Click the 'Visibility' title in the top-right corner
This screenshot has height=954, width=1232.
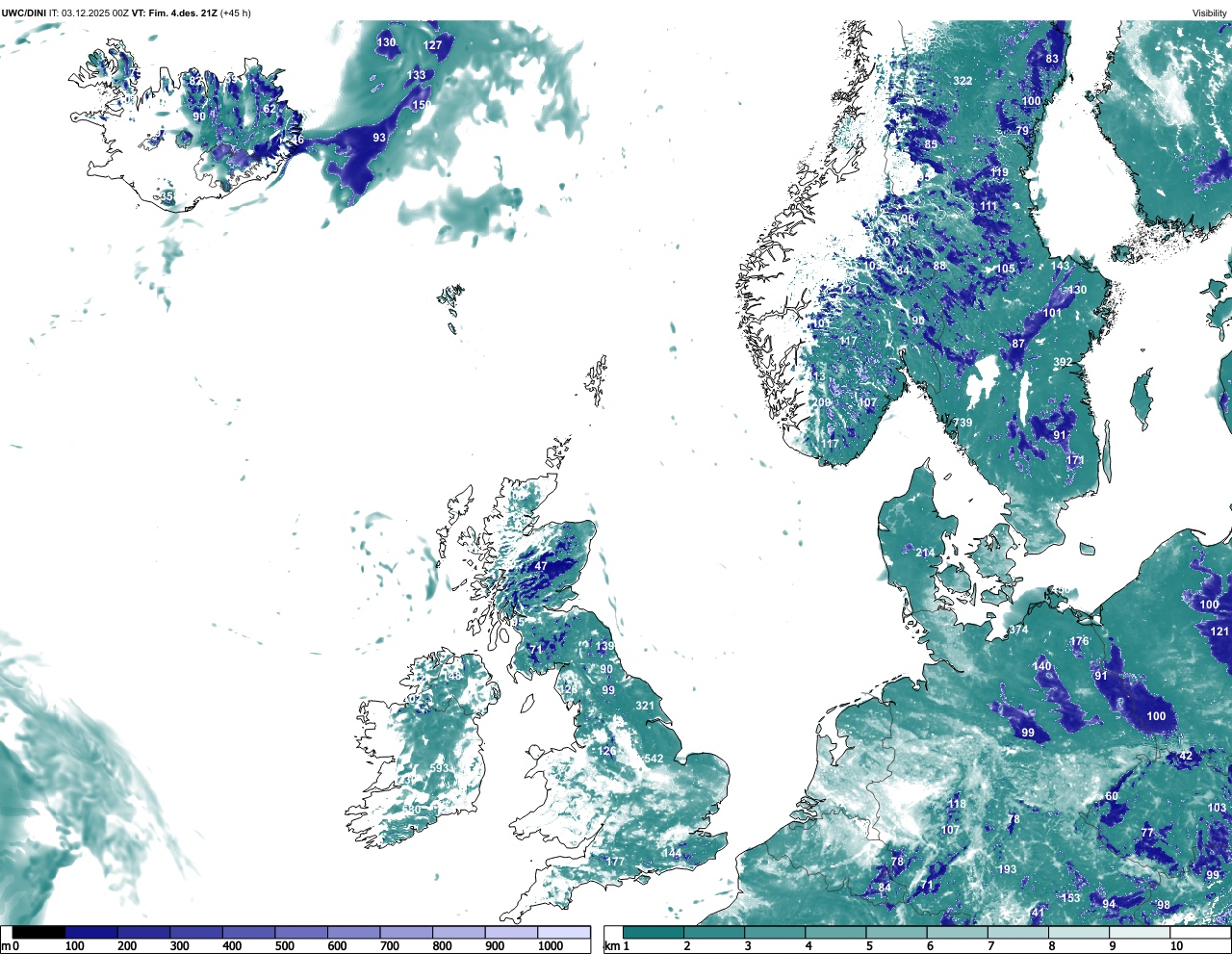coord(1210,13)
